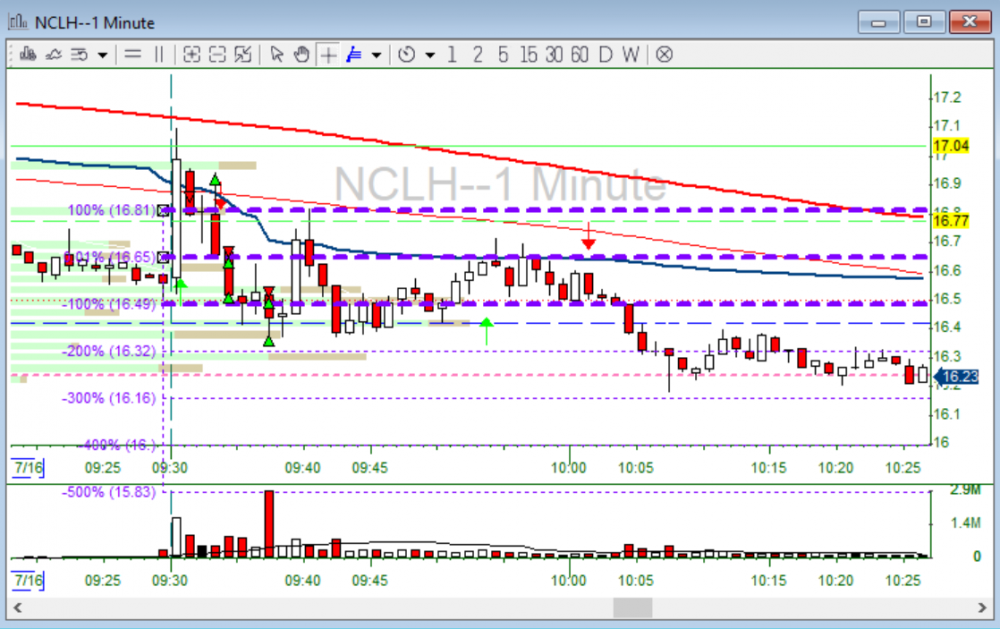This screenshot has width=1000, height=629.
Task: Select the arrow pointer tool
Action: tap(277, 54)
